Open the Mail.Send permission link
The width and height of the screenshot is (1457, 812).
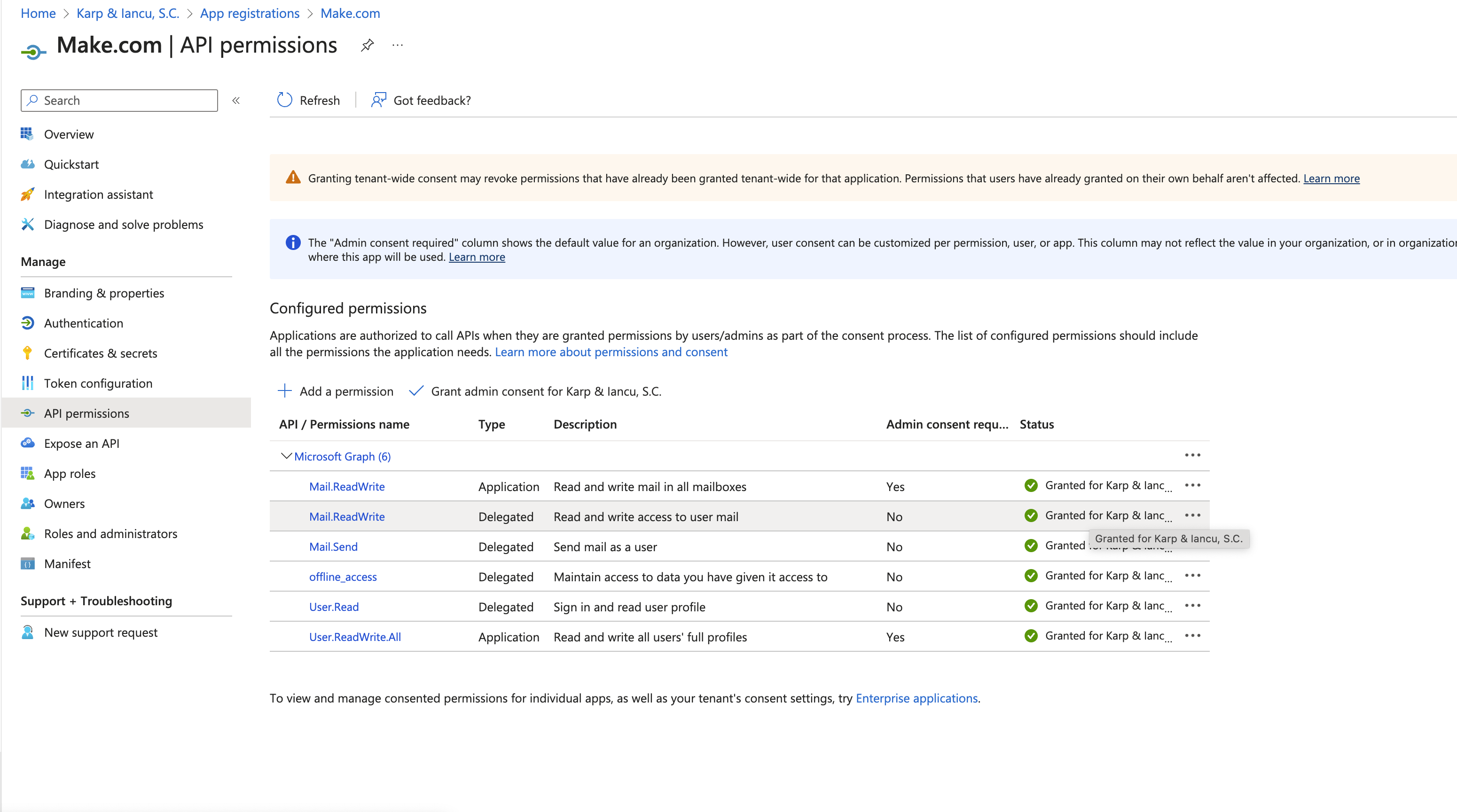(333, 546)
